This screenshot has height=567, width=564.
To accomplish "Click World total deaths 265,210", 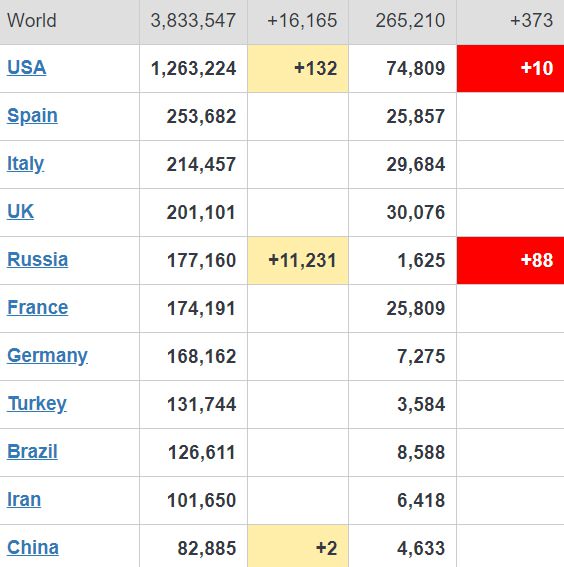I will coord(410,20).
